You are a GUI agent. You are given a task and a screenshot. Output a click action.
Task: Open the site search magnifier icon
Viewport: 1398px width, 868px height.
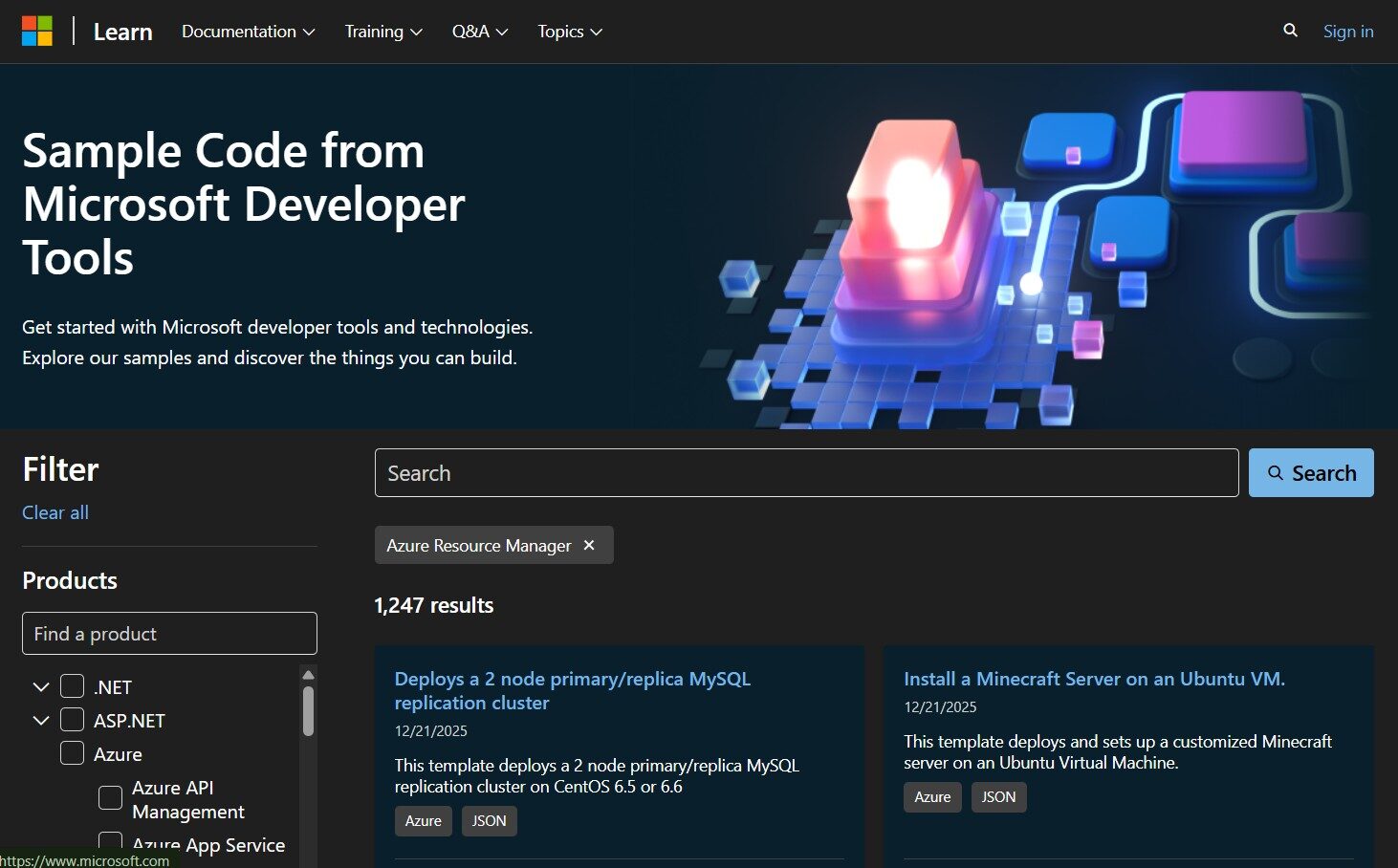click(1290, 31)
